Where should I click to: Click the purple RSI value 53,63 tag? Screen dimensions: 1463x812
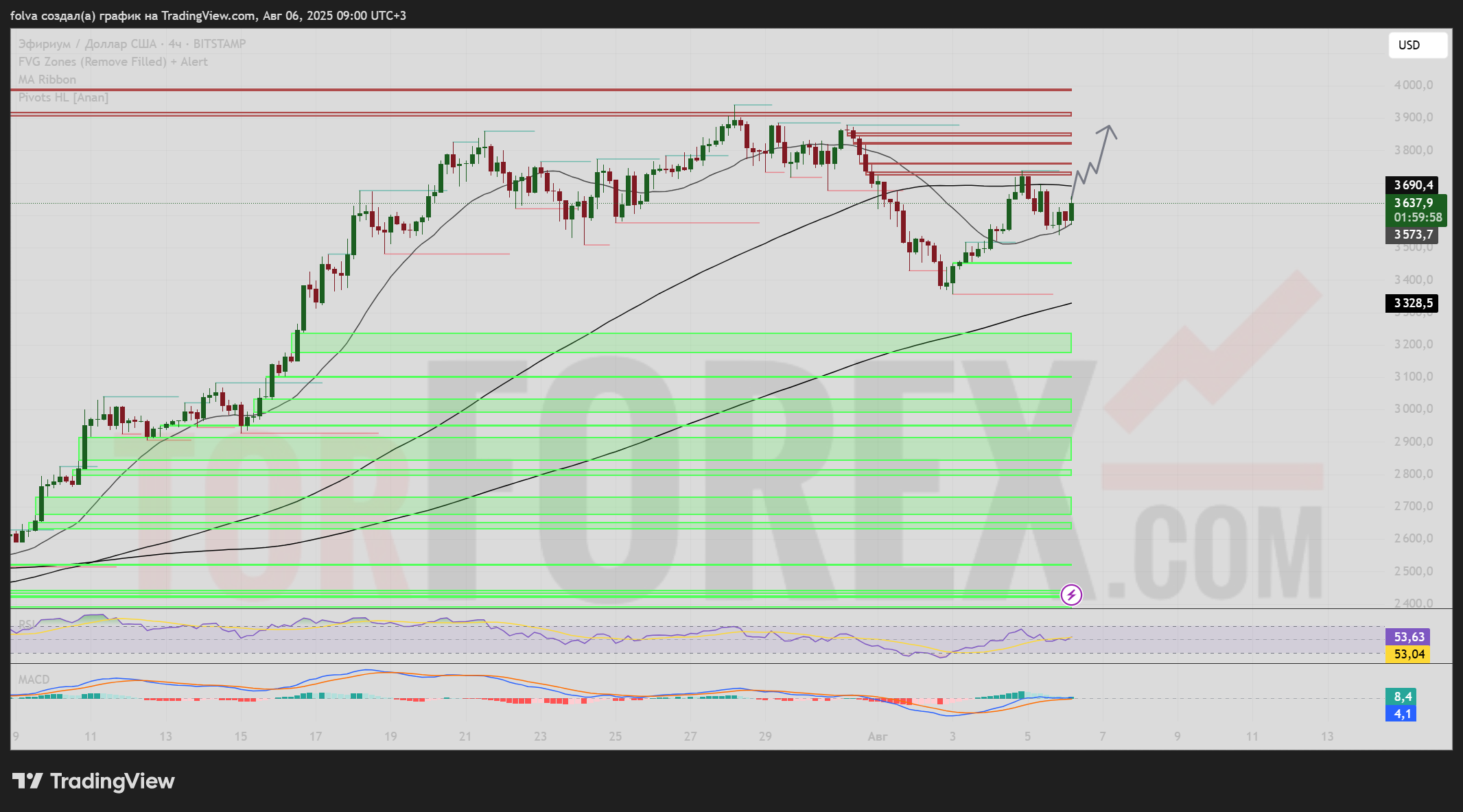click(1408, 637)
